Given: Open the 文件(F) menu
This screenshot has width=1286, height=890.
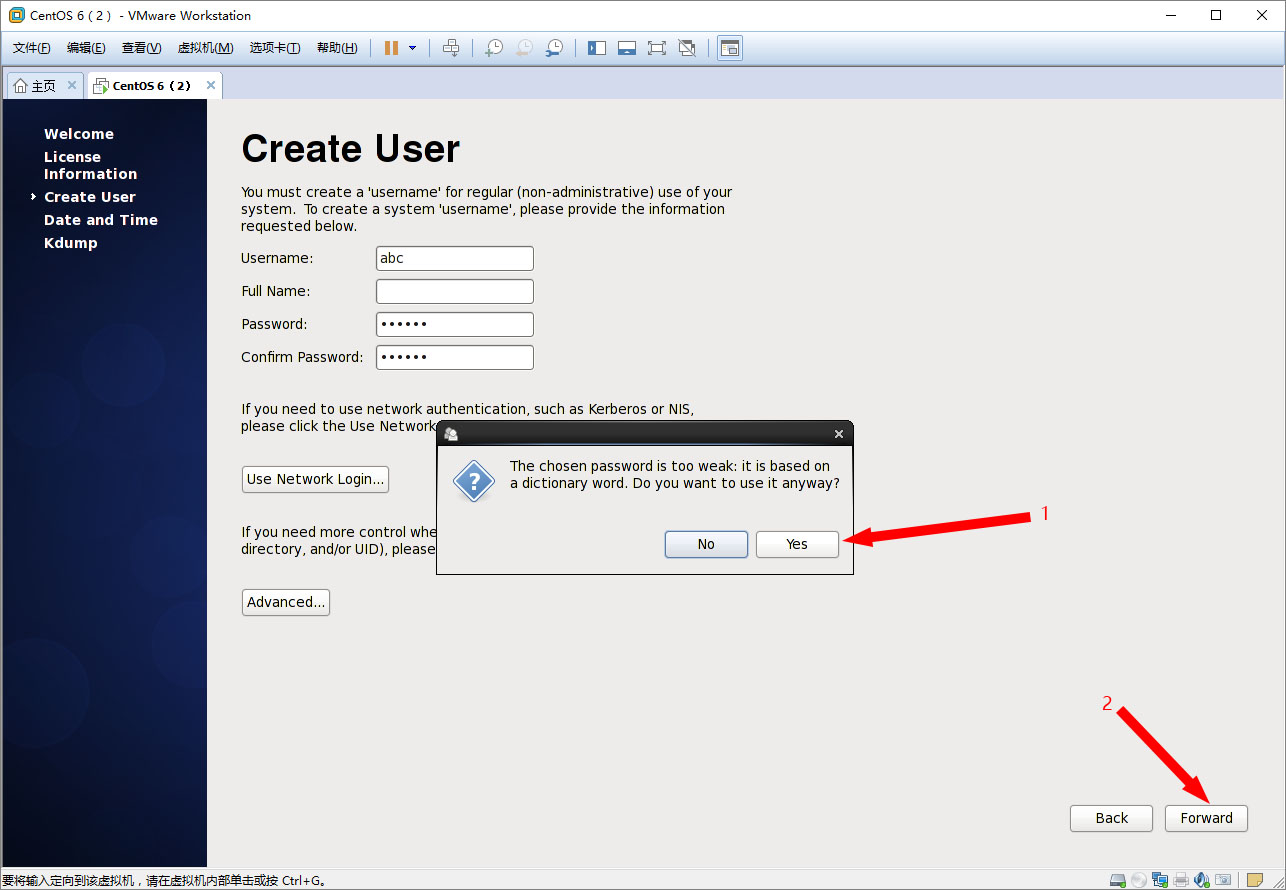Looking at the screenshot, I should (x=31, y=48).
